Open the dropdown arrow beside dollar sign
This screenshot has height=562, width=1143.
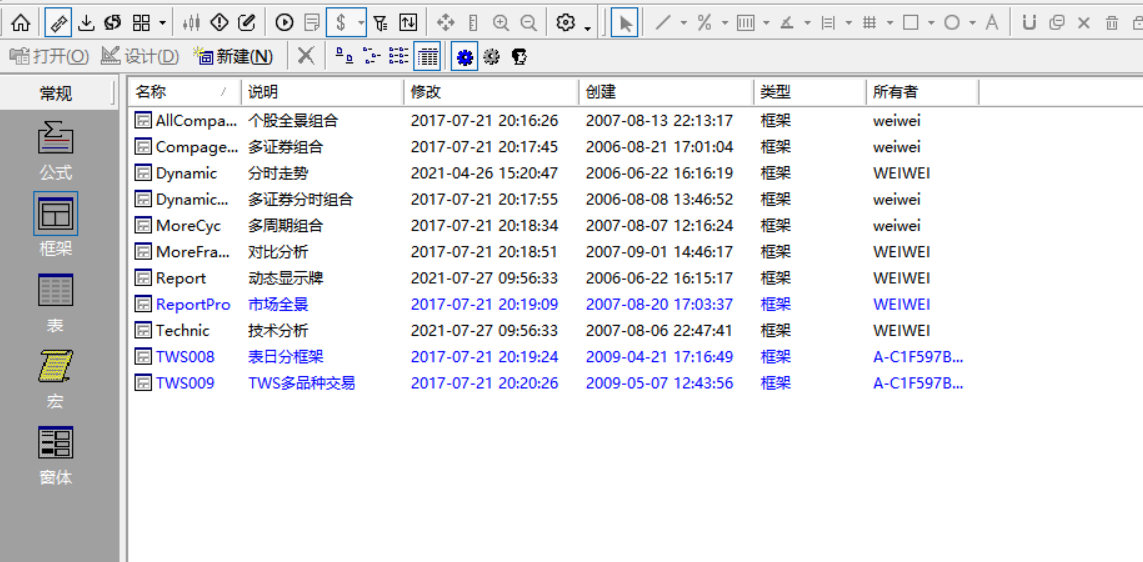coord(361,23)
